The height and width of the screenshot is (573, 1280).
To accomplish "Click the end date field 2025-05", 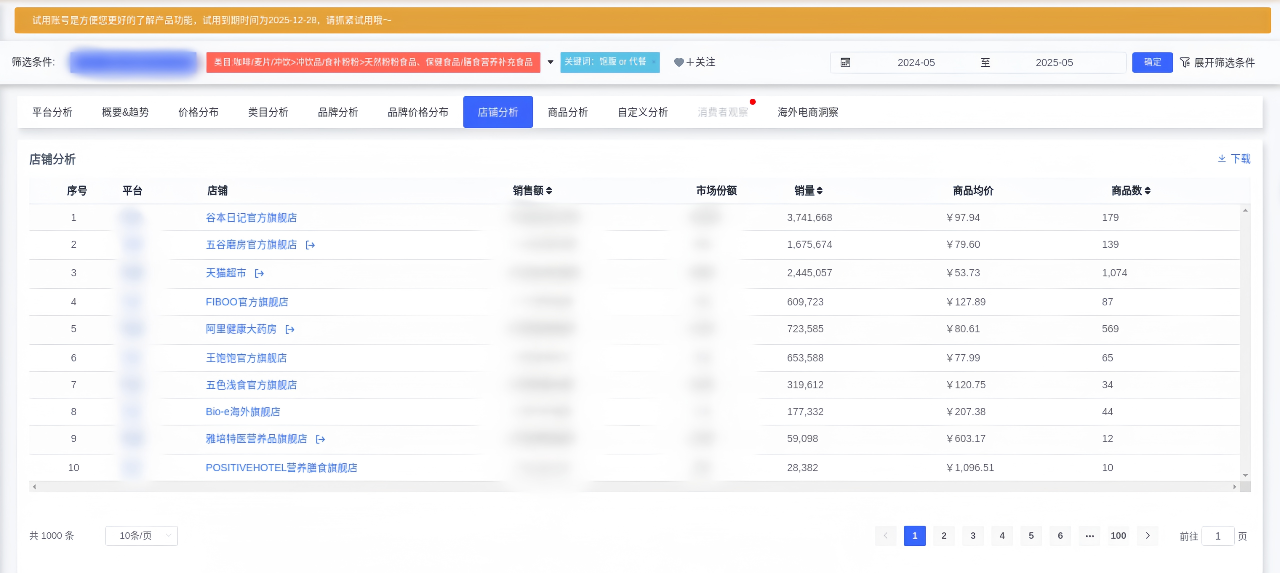I will click(x=1054, y=62).
